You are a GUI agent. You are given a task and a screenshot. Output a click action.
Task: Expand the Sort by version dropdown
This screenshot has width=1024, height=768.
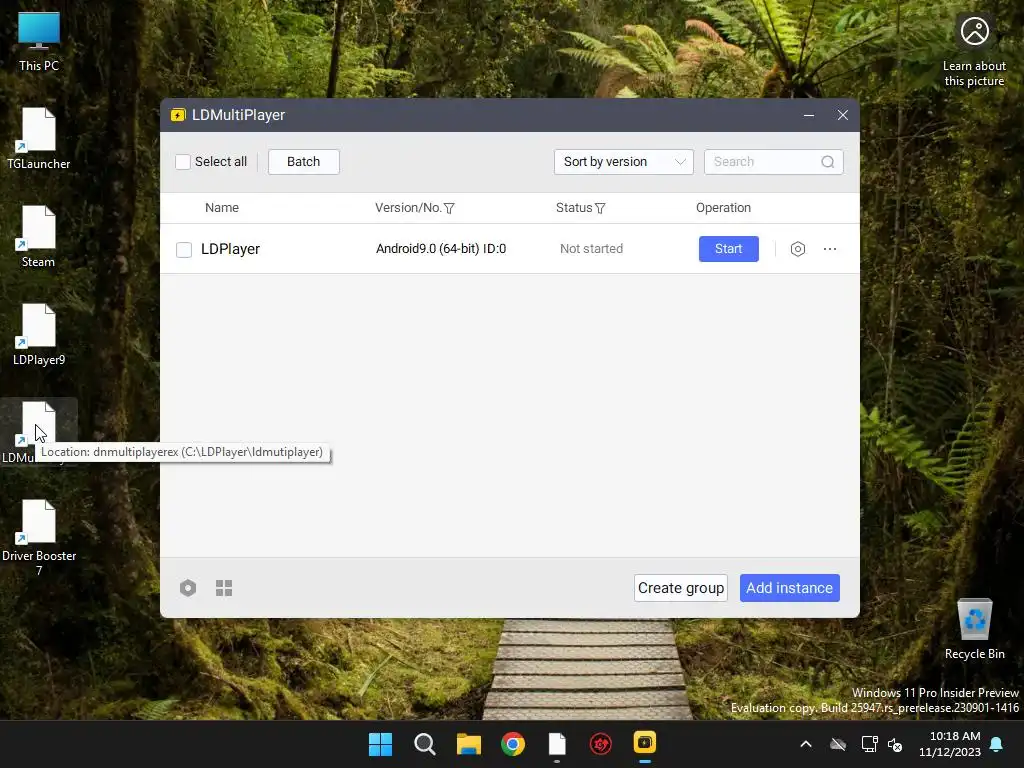pyautogui.click(x=624, y=162)
